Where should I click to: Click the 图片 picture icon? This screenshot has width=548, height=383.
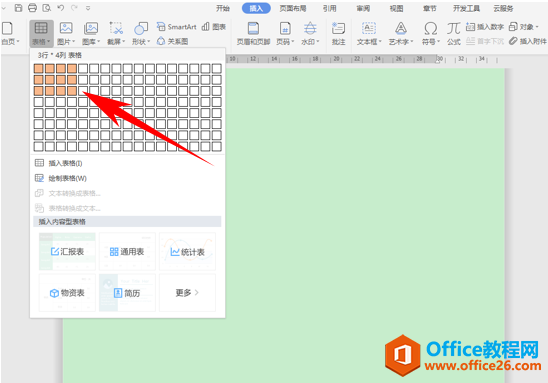66,28
